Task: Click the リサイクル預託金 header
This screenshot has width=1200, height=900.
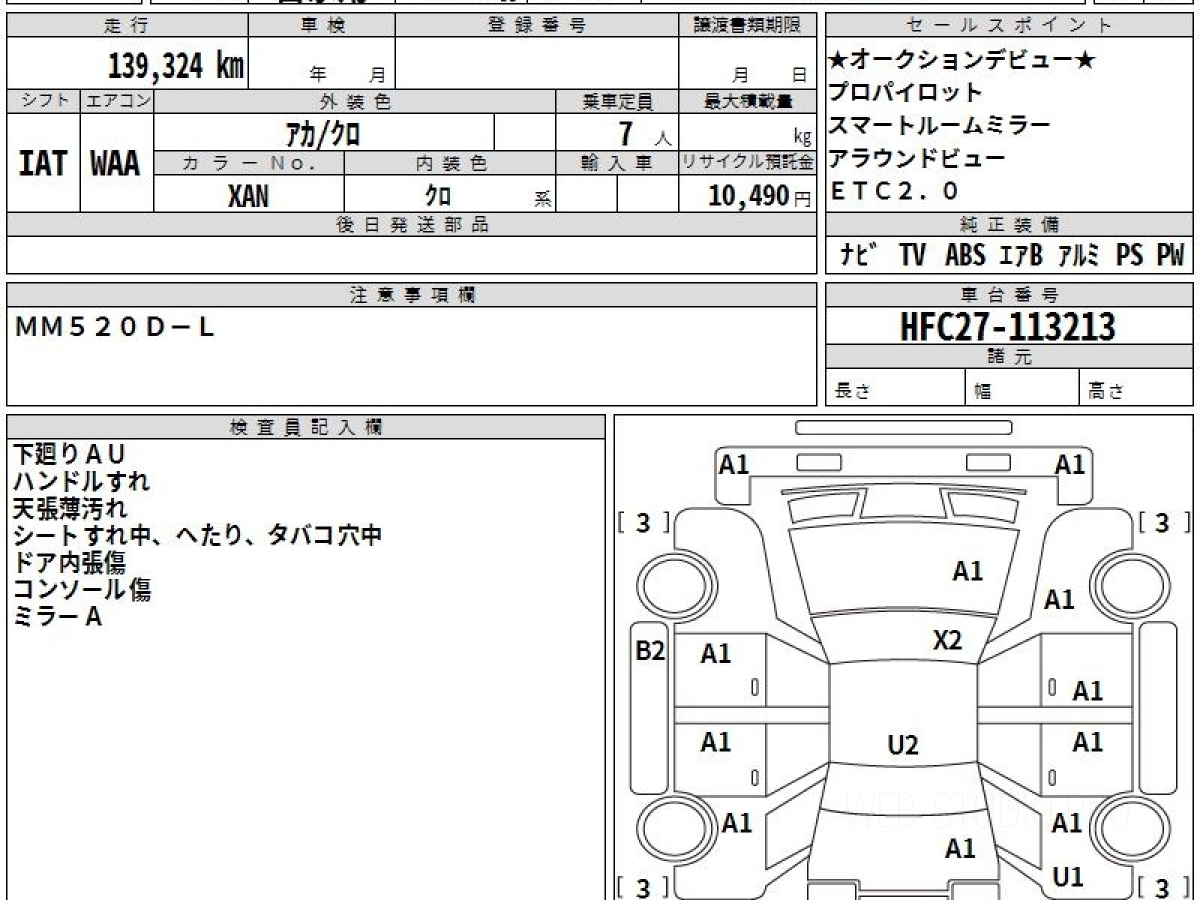Action: click(x=747, y=163)
